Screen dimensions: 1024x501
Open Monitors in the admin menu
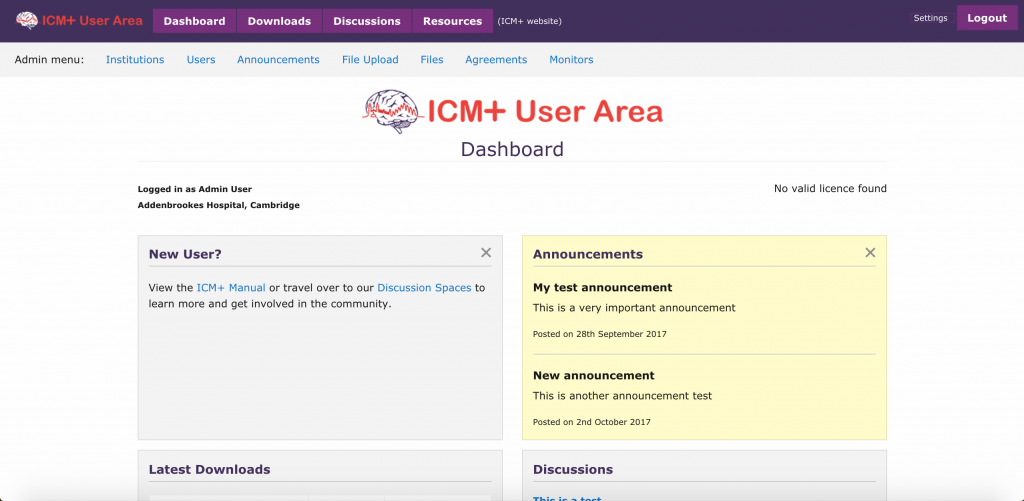[571, 60]
